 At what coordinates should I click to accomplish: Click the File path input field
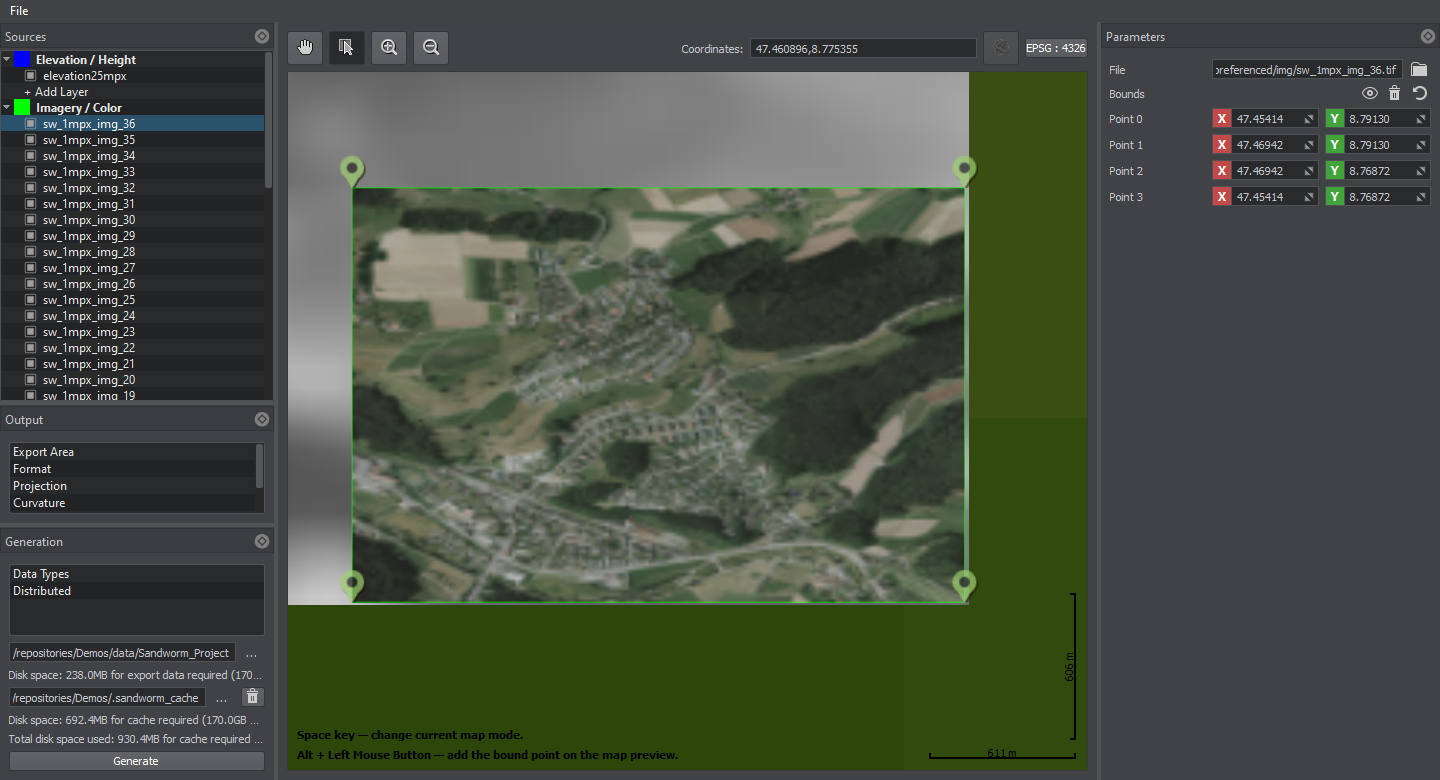click(1307, 69)
